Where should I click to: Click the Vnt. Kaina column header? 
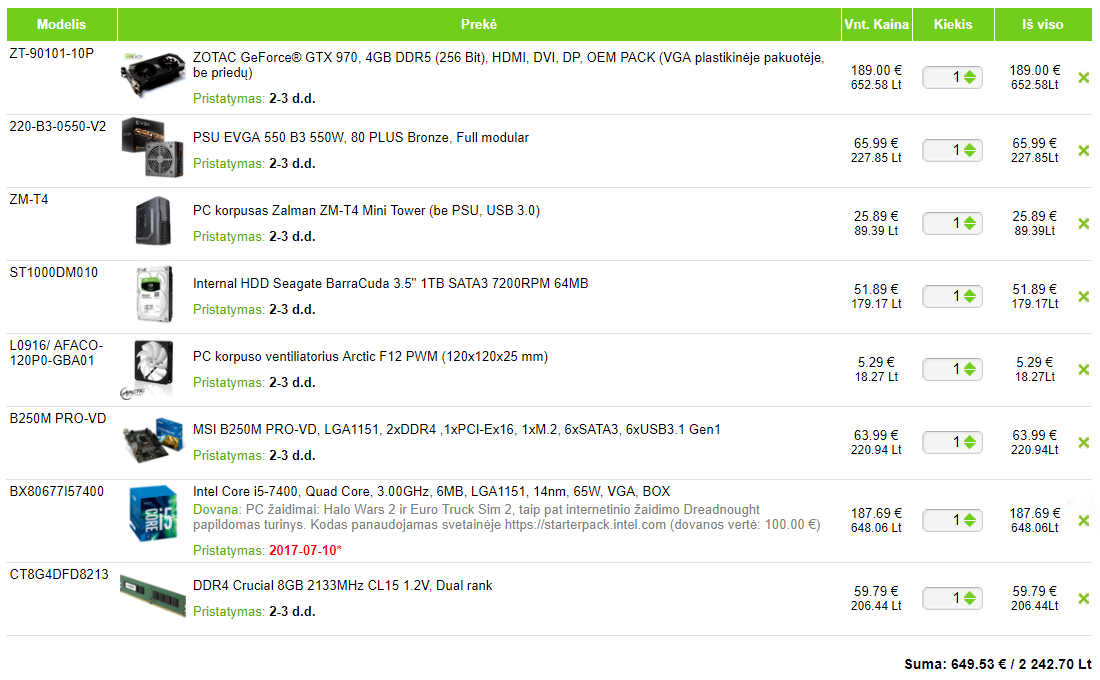(876, 25)
